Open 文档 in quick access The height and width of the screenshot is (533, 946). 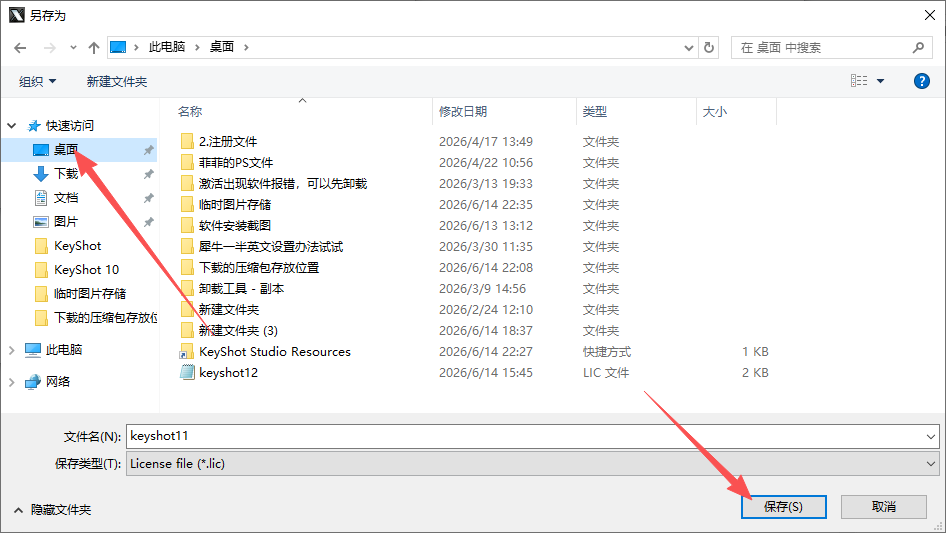(x=66, y=197)
